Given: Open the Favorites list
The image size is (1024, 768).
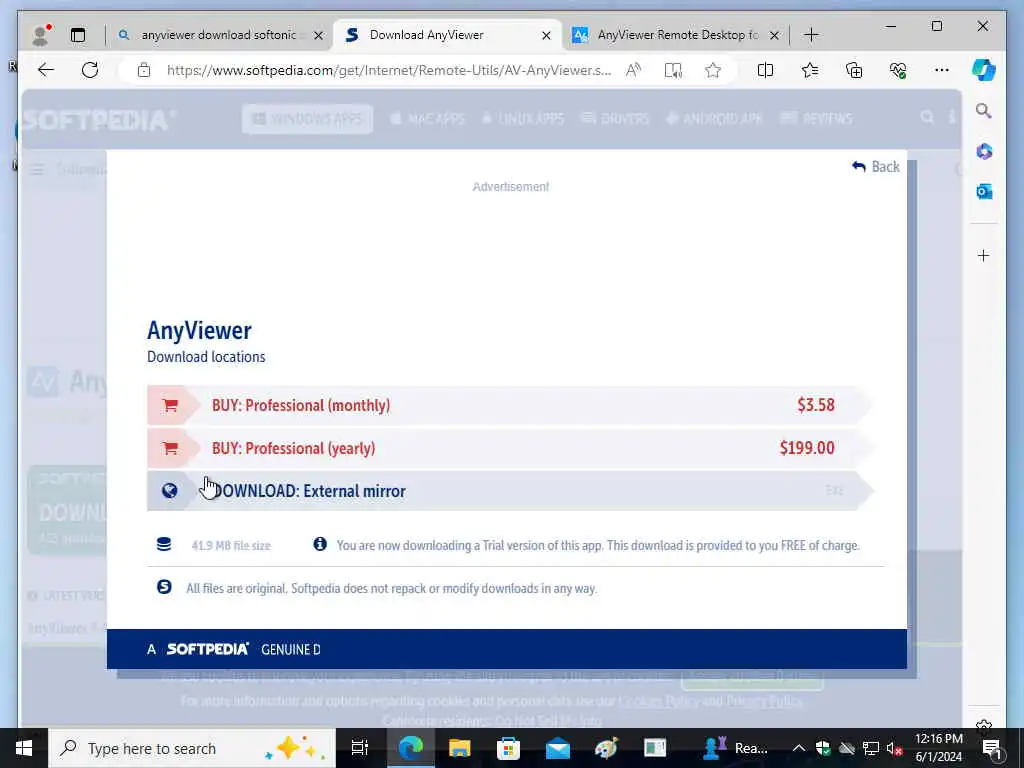Looking at the screenshot, I should 810,70.
